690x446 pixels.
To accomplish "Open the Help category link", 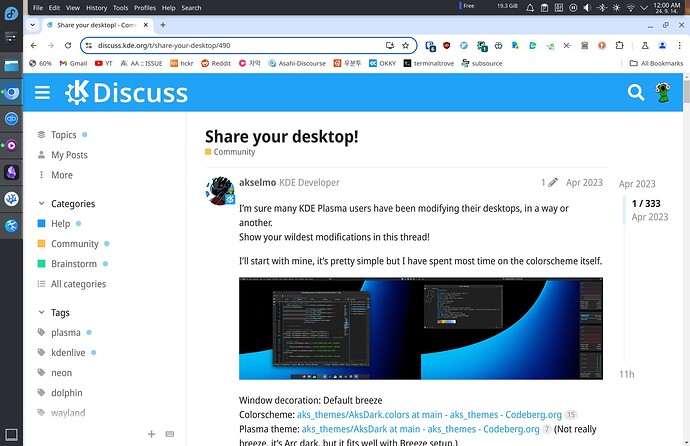I will [x=60, y=223].
